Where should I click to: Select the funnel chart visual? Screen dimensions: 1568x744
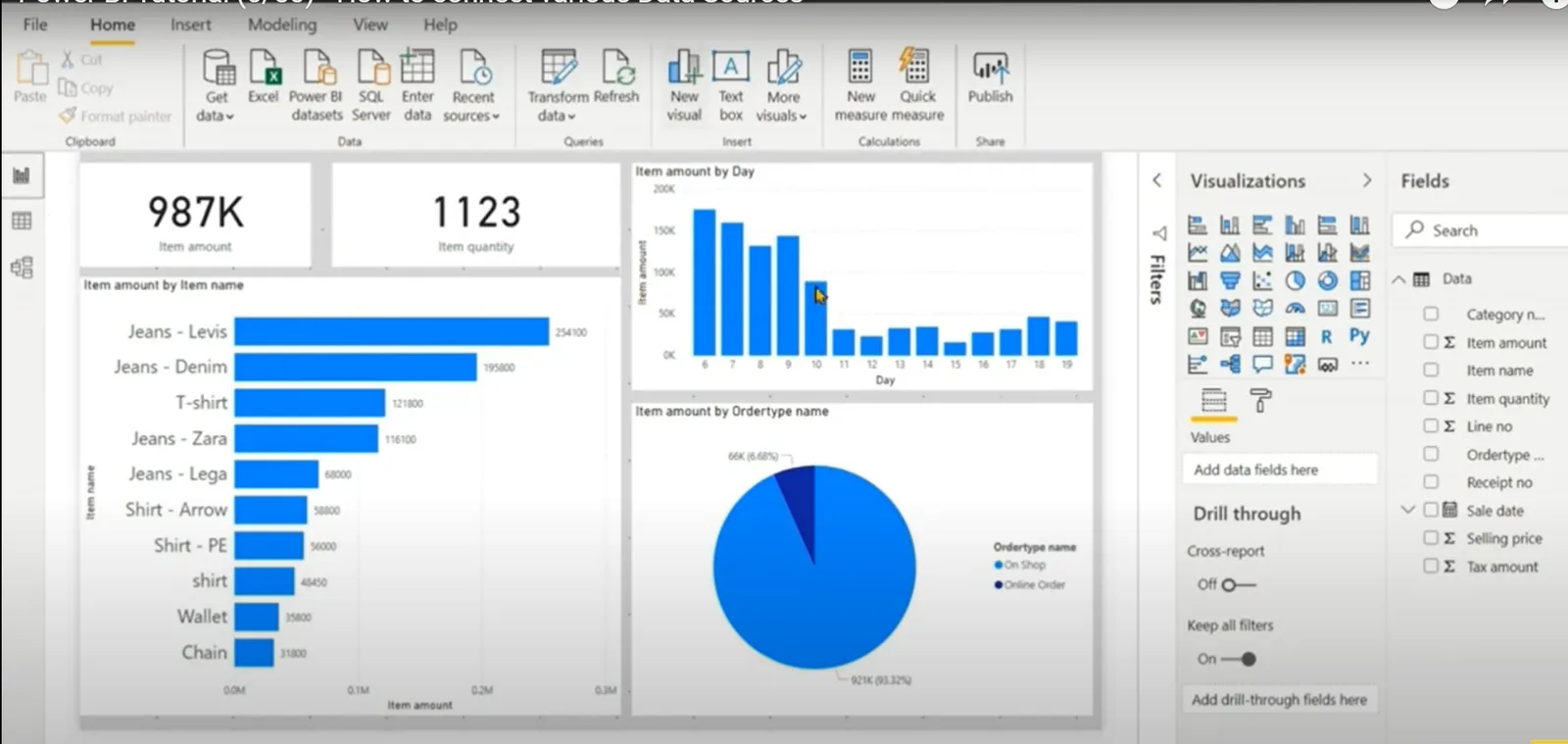tap(1230, 280)
